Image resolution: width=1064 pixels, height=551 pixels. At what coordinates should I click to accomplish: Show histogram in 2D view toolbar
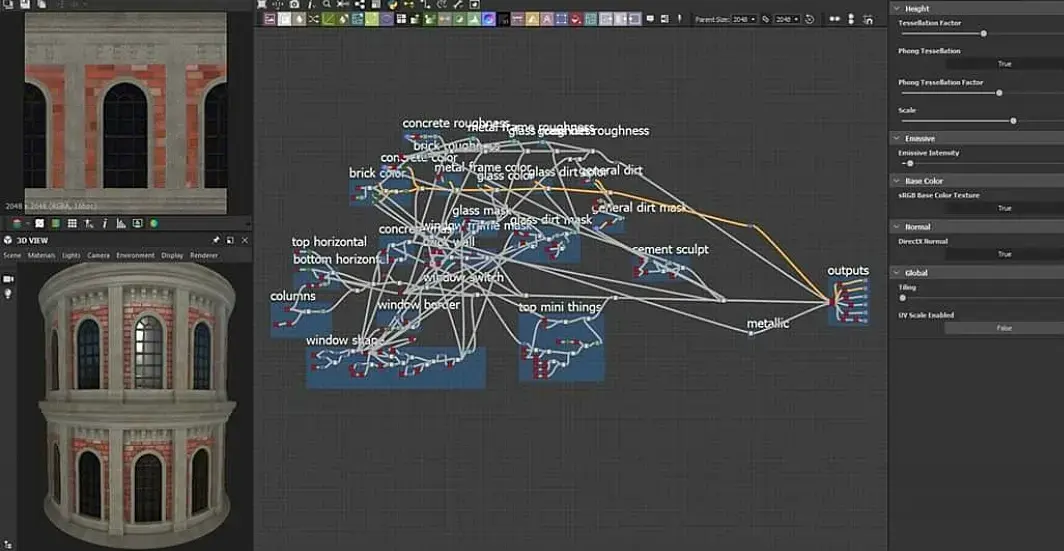pos(121,223)
